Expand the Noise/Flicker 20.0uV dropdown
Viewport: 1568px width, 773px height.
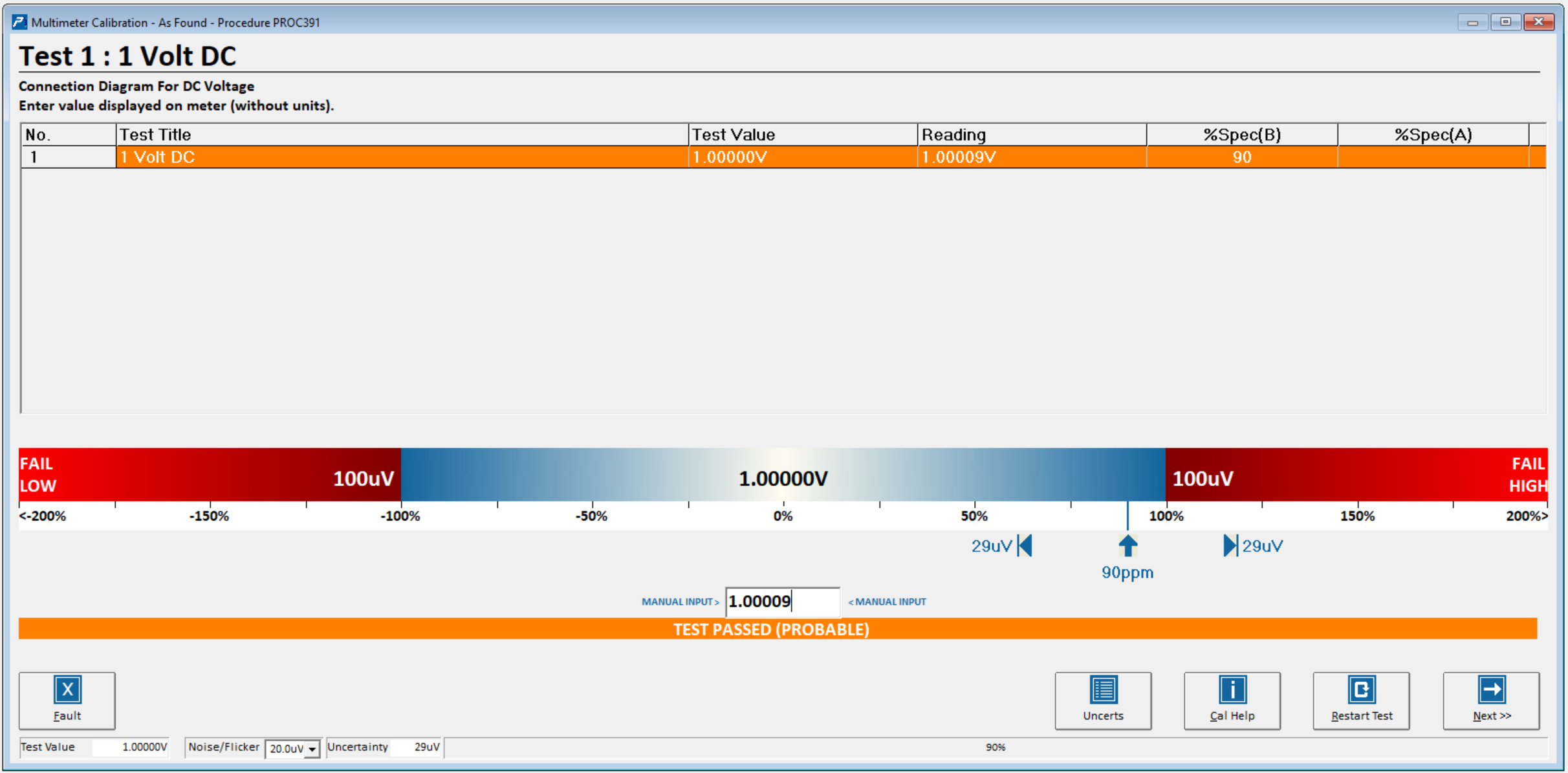click(x=312, y=749)
